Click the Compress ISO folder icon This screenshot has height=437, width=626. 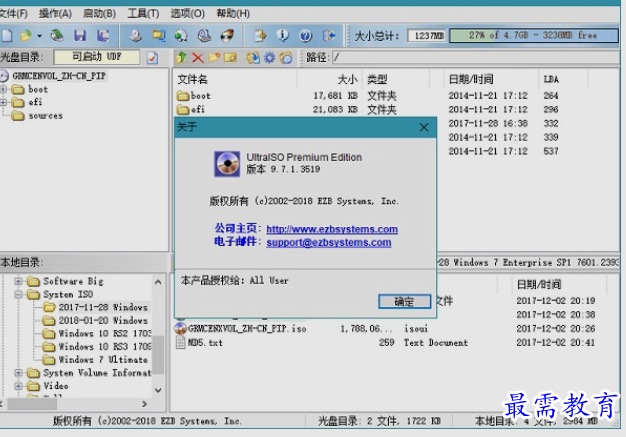click(159, 36)
